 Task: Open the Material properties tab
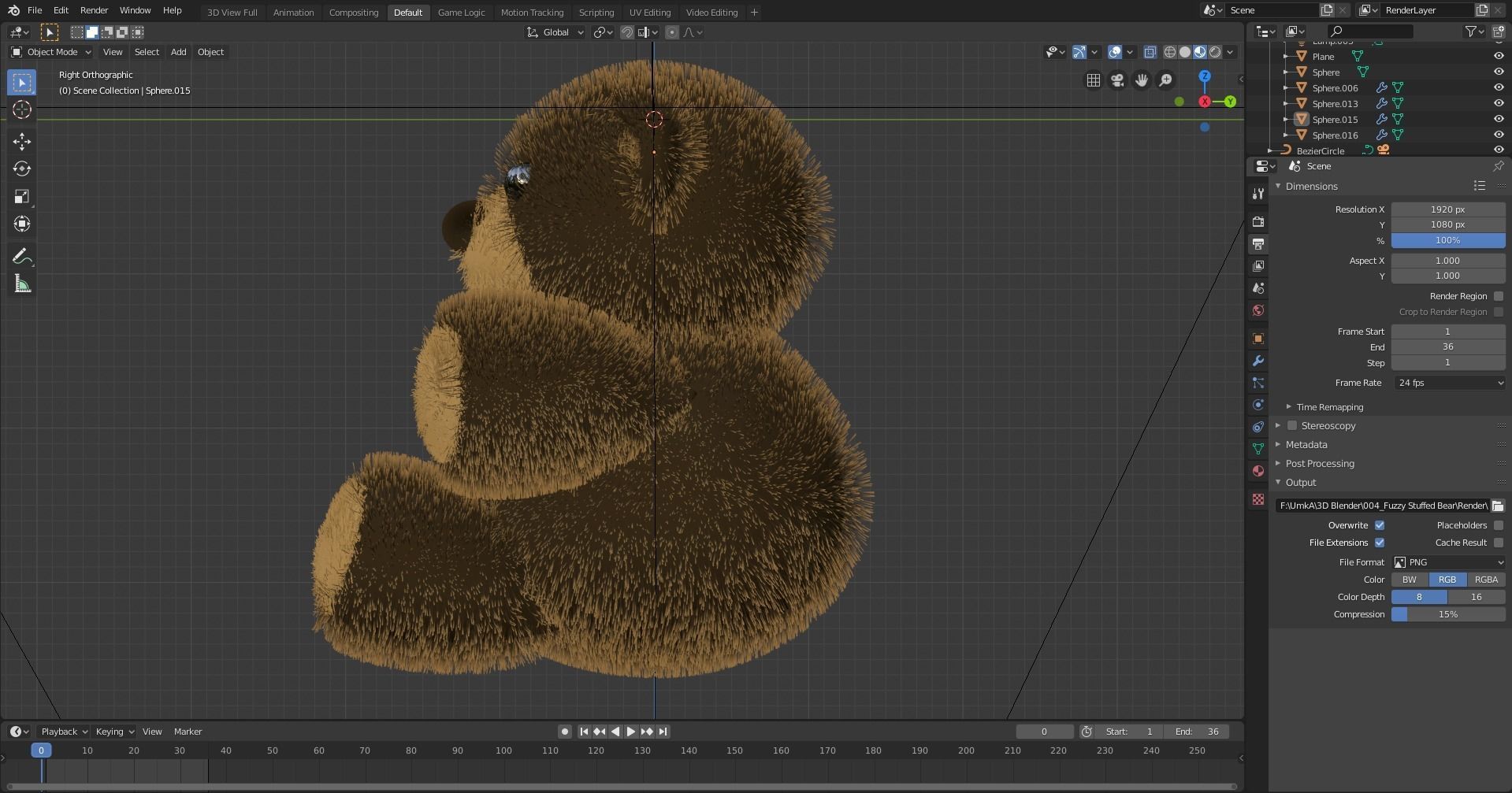point(1258,471)
